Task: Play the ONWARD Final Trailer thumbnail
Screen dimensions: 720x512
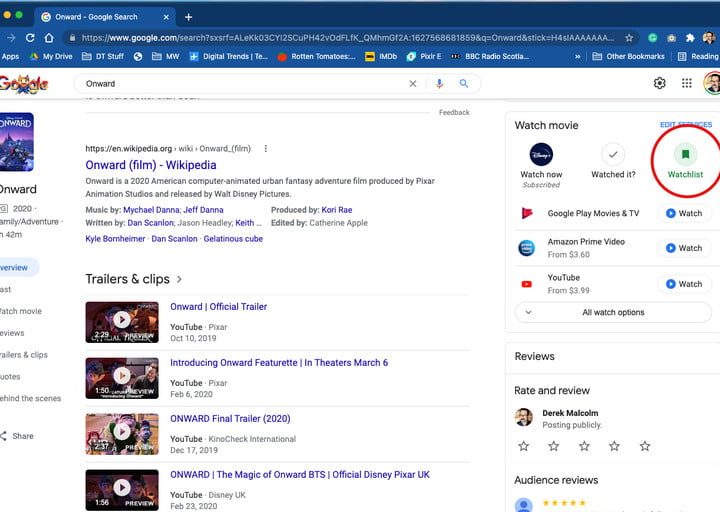Action: click(x=122, y=434)
